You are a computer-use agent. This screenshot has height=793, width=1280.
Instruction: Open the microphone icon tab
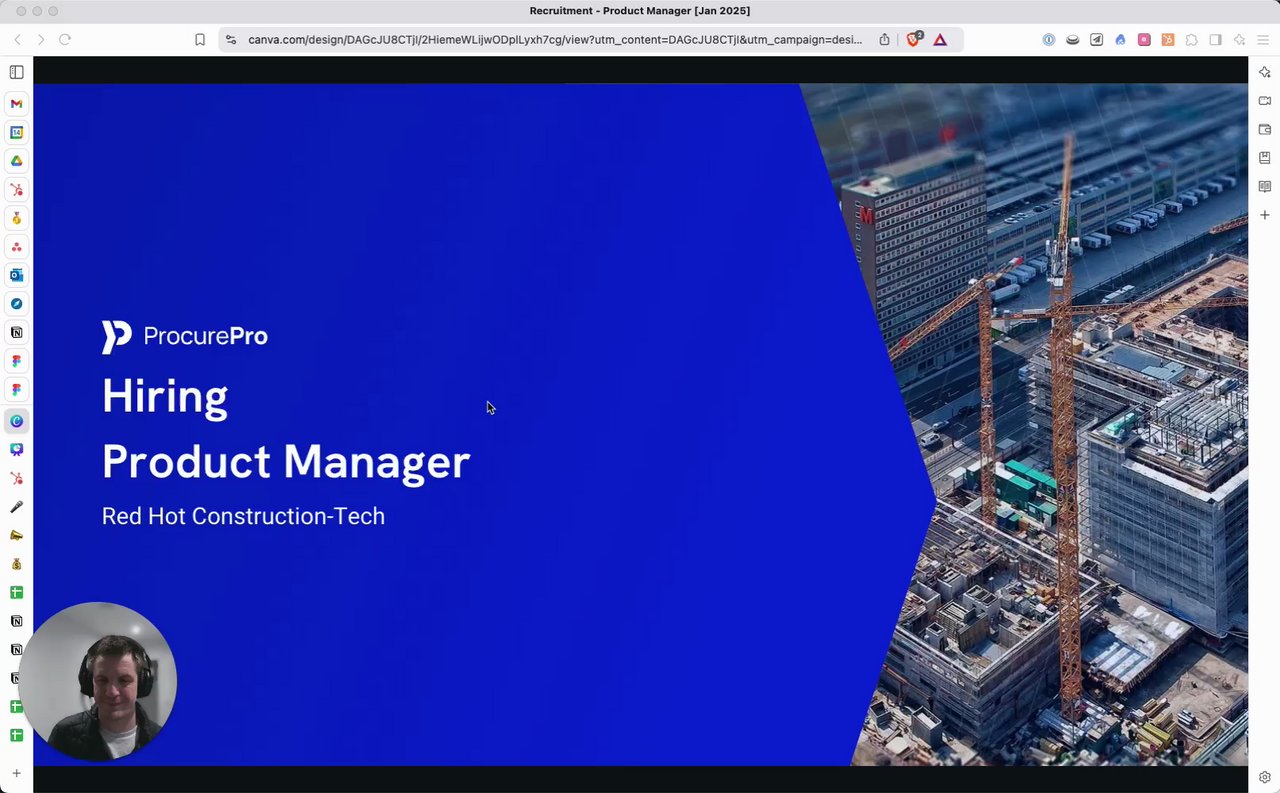coord(16,507)
